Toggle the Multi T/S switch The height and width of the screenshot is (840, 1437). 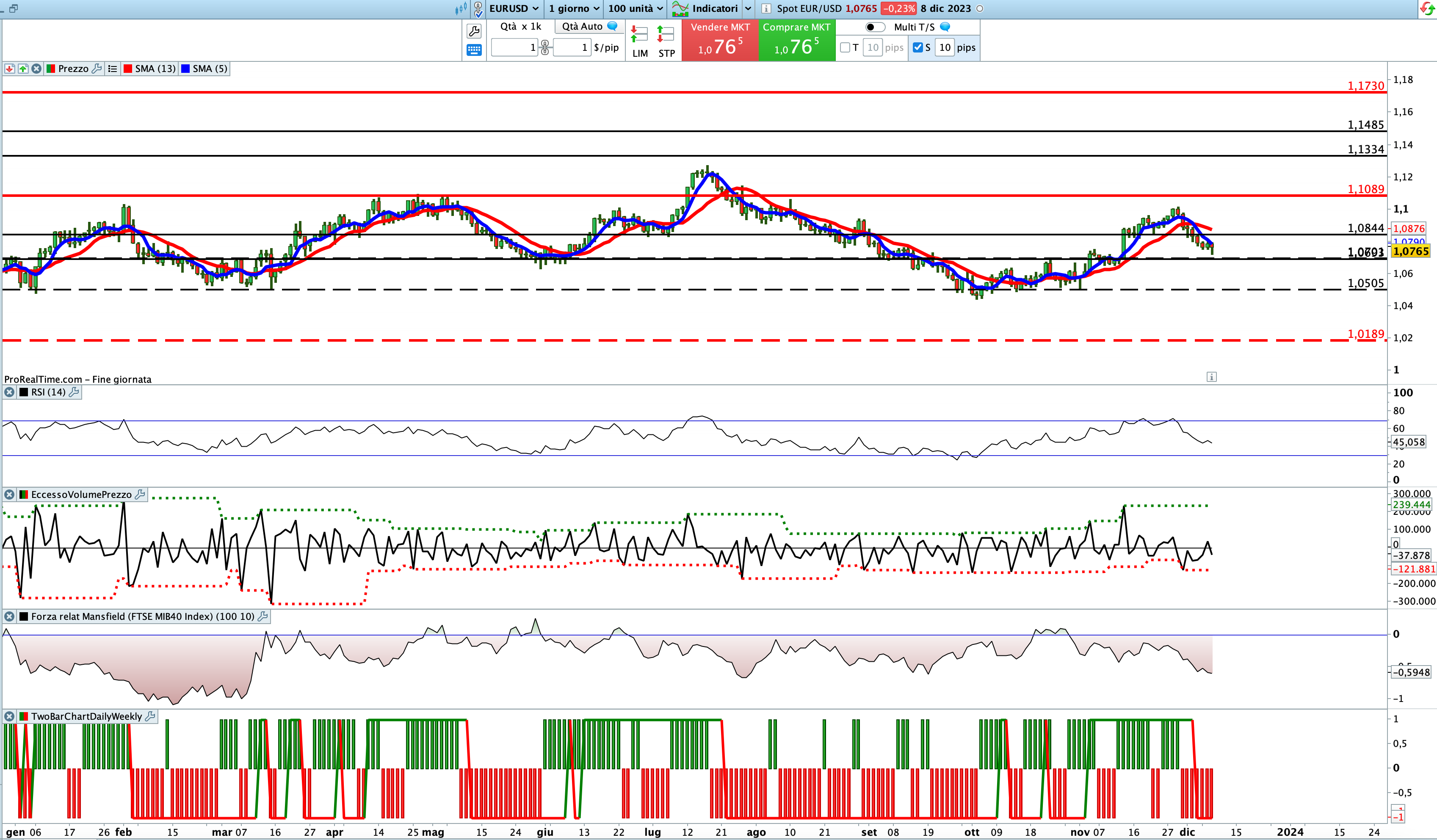(875, 27)
